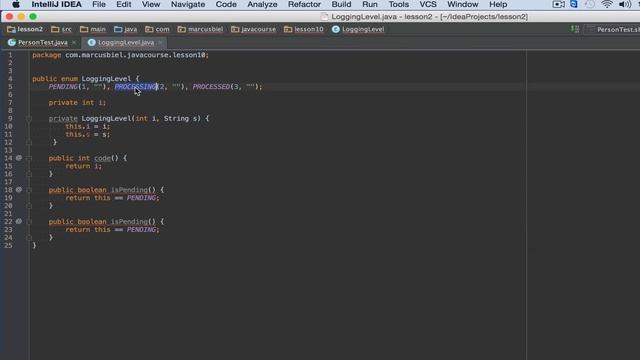This screenshot has height=360, width=640.
Task: Click the Time Machine menu bar icon
Action: (x=590, y=4)
